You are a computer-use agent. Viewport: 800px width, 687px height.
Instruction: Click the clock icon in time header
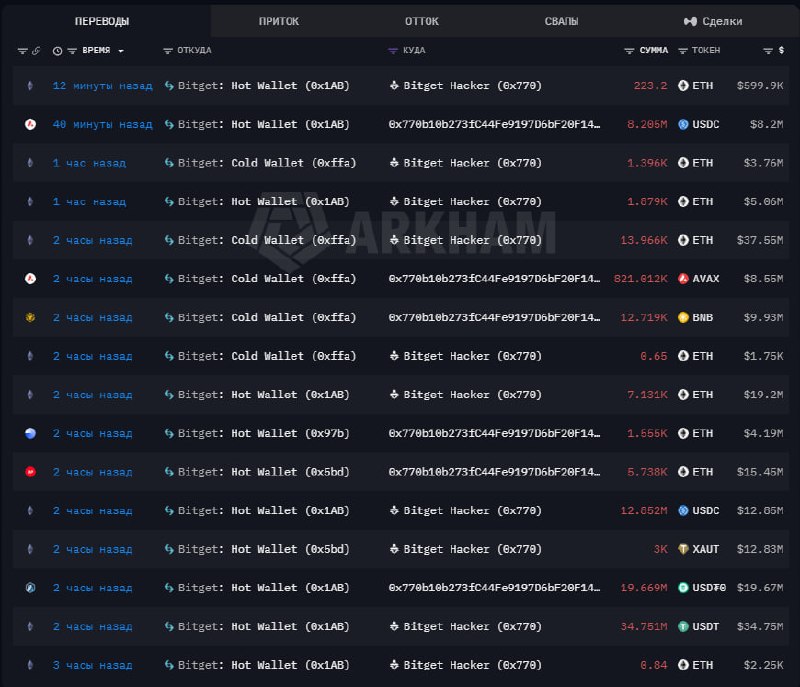[57, 51]
